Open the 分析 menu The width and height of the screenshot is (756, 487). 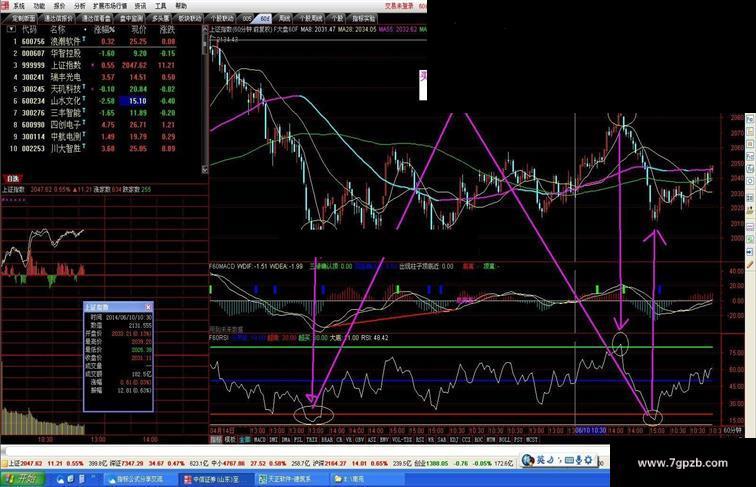tap(80, 6)
